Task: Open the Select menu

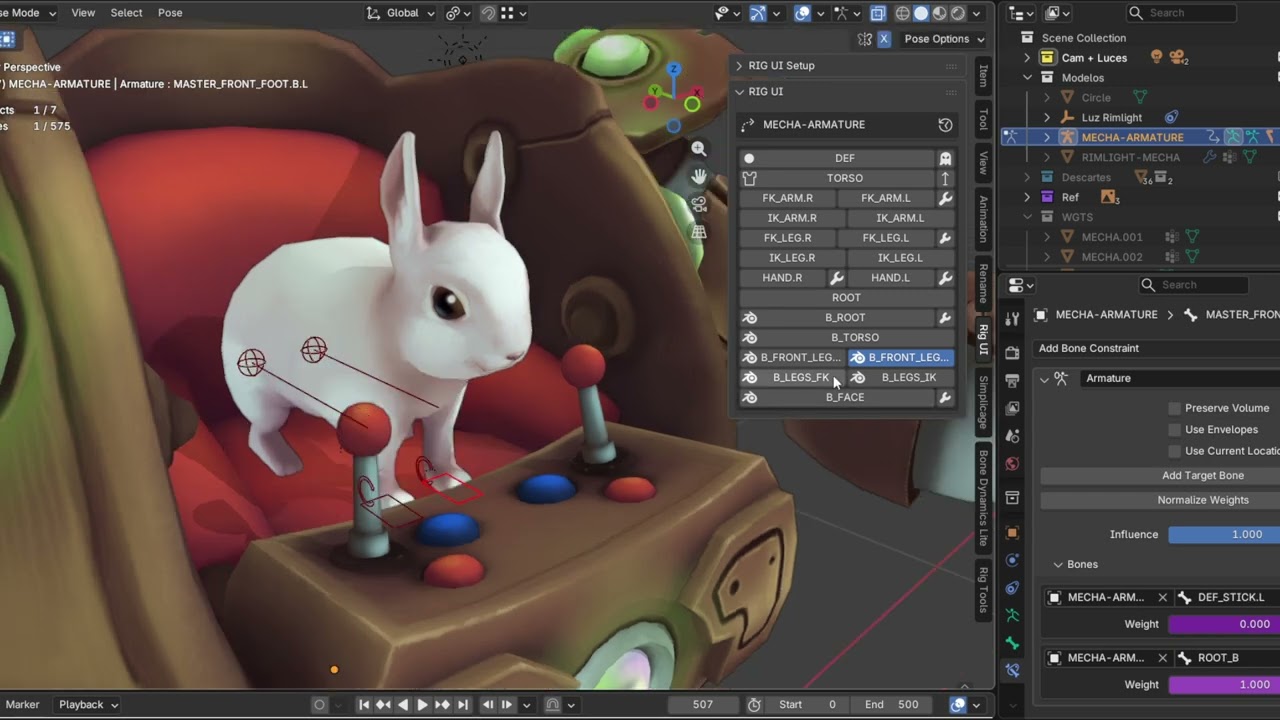Action: 126,13
